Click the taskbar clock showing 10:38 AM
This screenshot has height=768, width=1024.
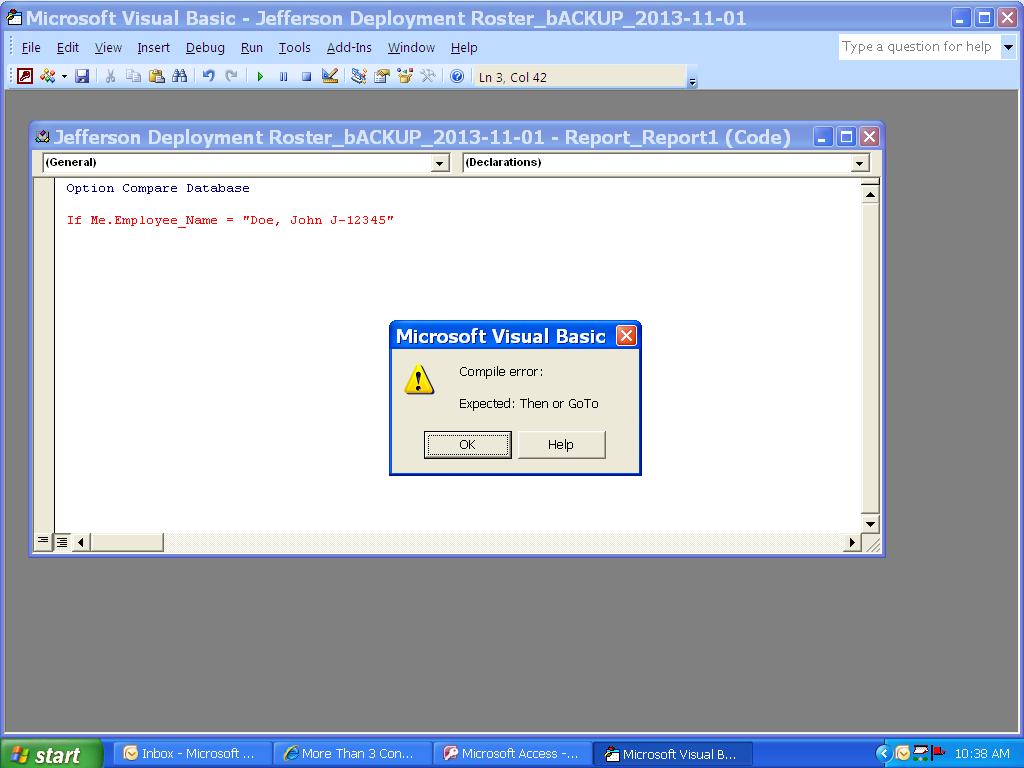coord(982,754)
